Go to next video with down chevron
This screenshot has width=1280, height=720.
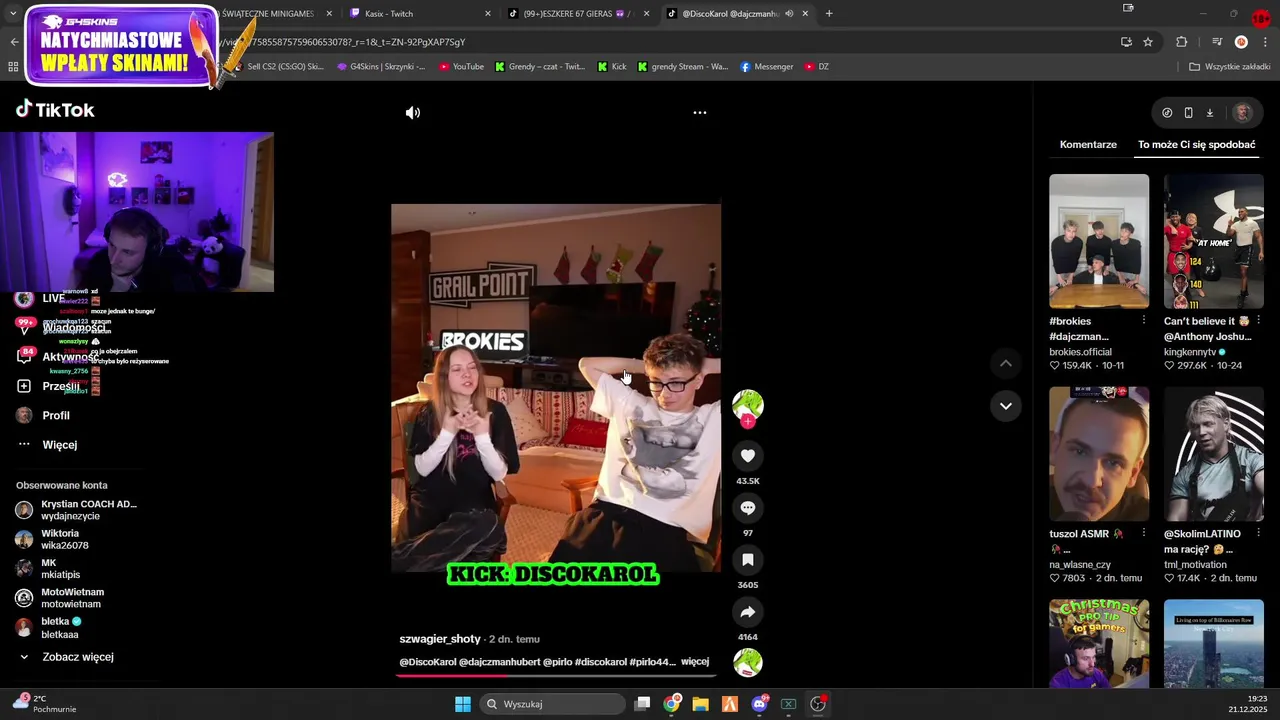coord(1005,406)
